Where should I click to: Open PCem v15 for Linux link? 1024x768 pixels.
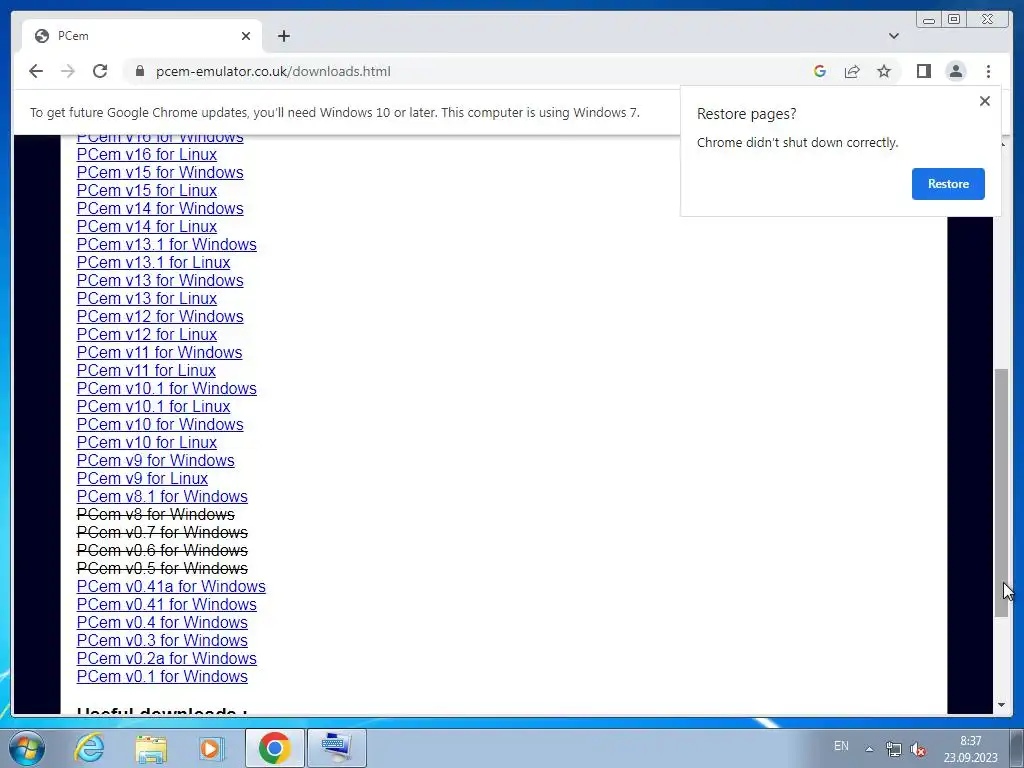147,191
